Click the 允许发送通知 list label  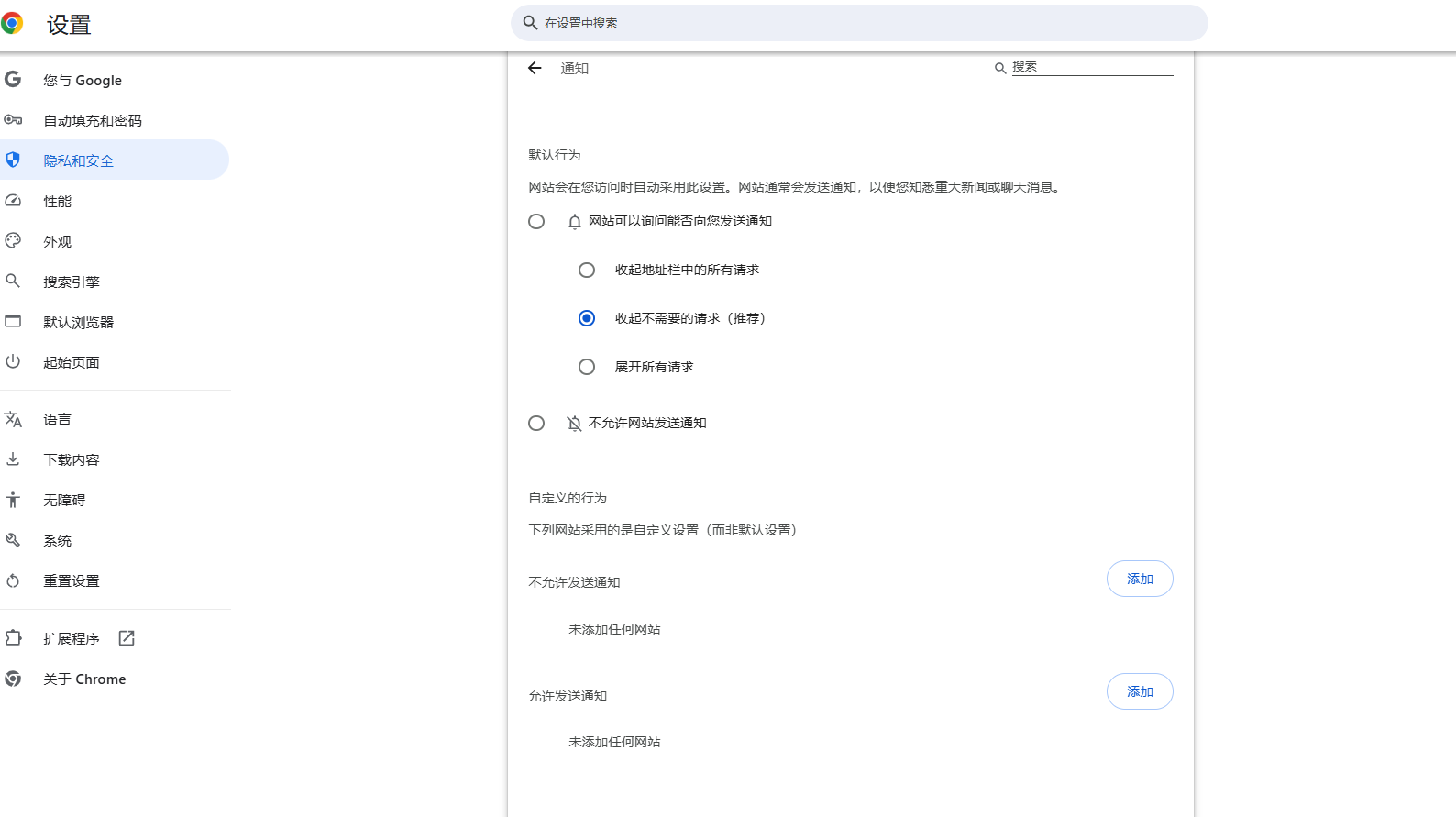coord(568,696)
